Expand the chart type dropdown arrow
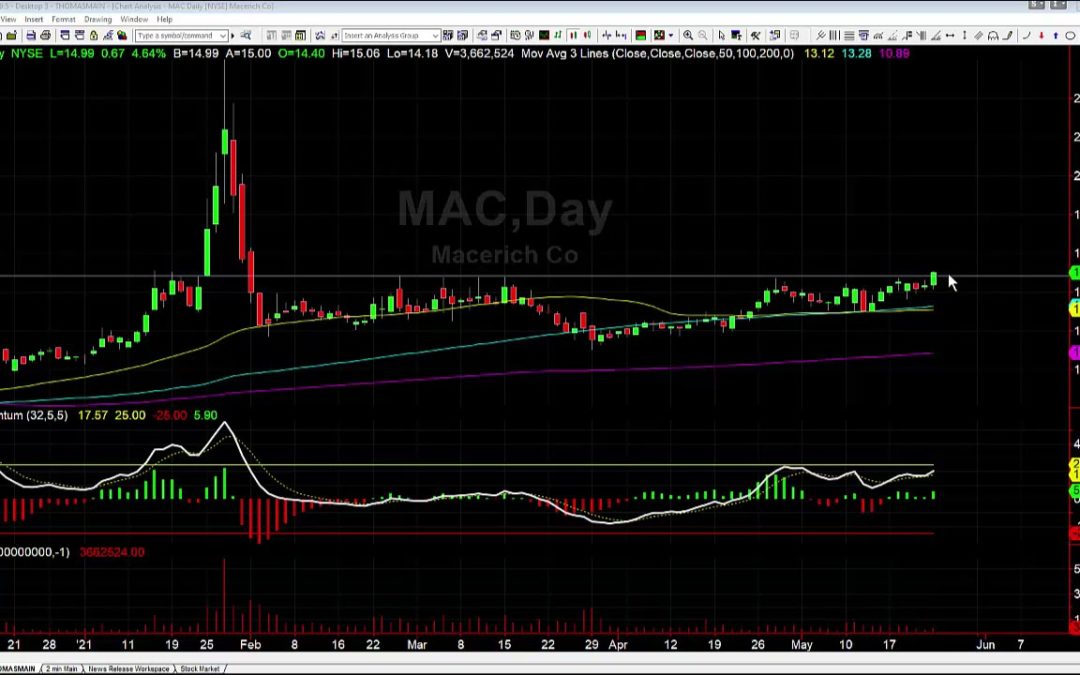 (671, 34)
